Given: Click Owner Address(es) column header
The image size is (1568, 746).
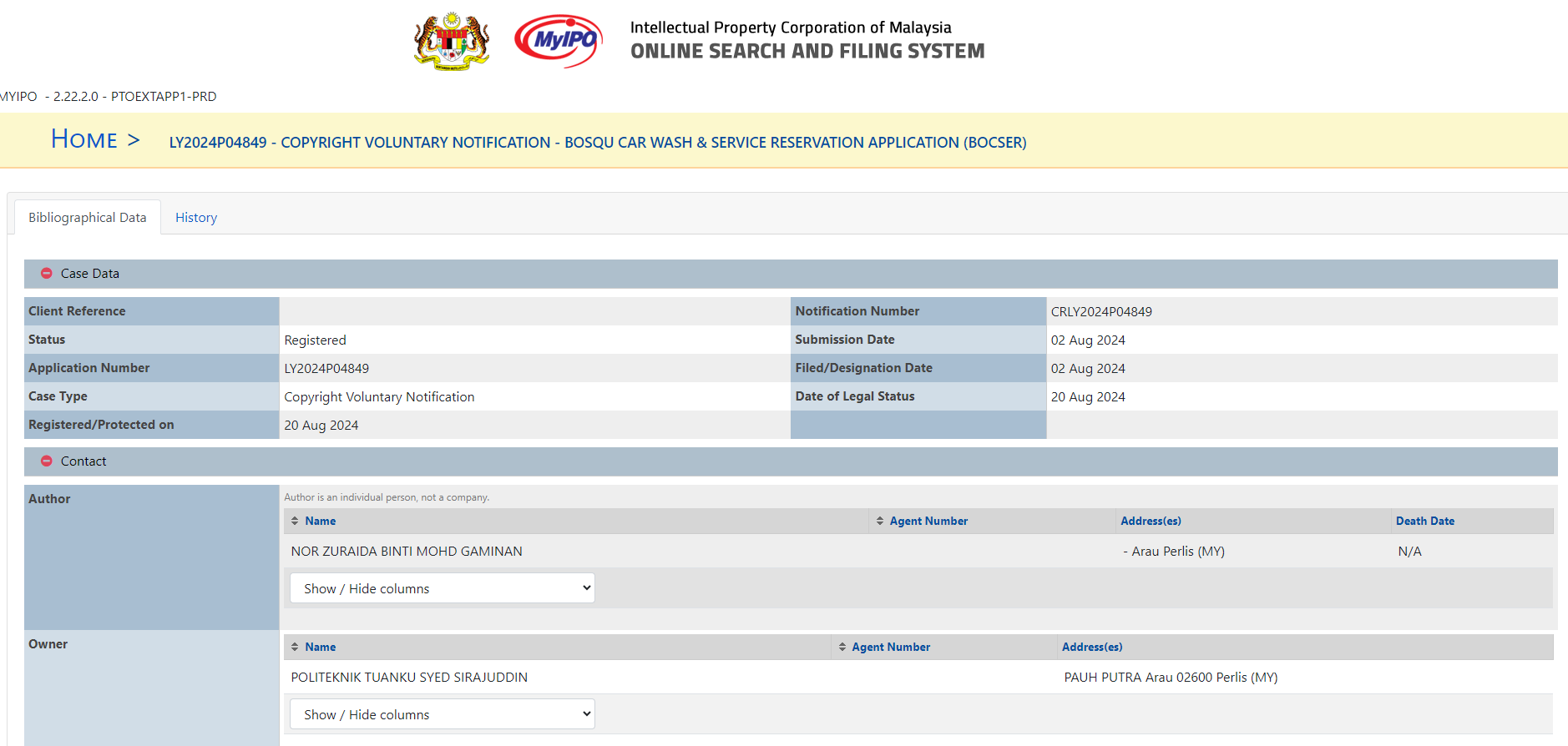Looking at the screenshot, I should [x=1092, y=647].
